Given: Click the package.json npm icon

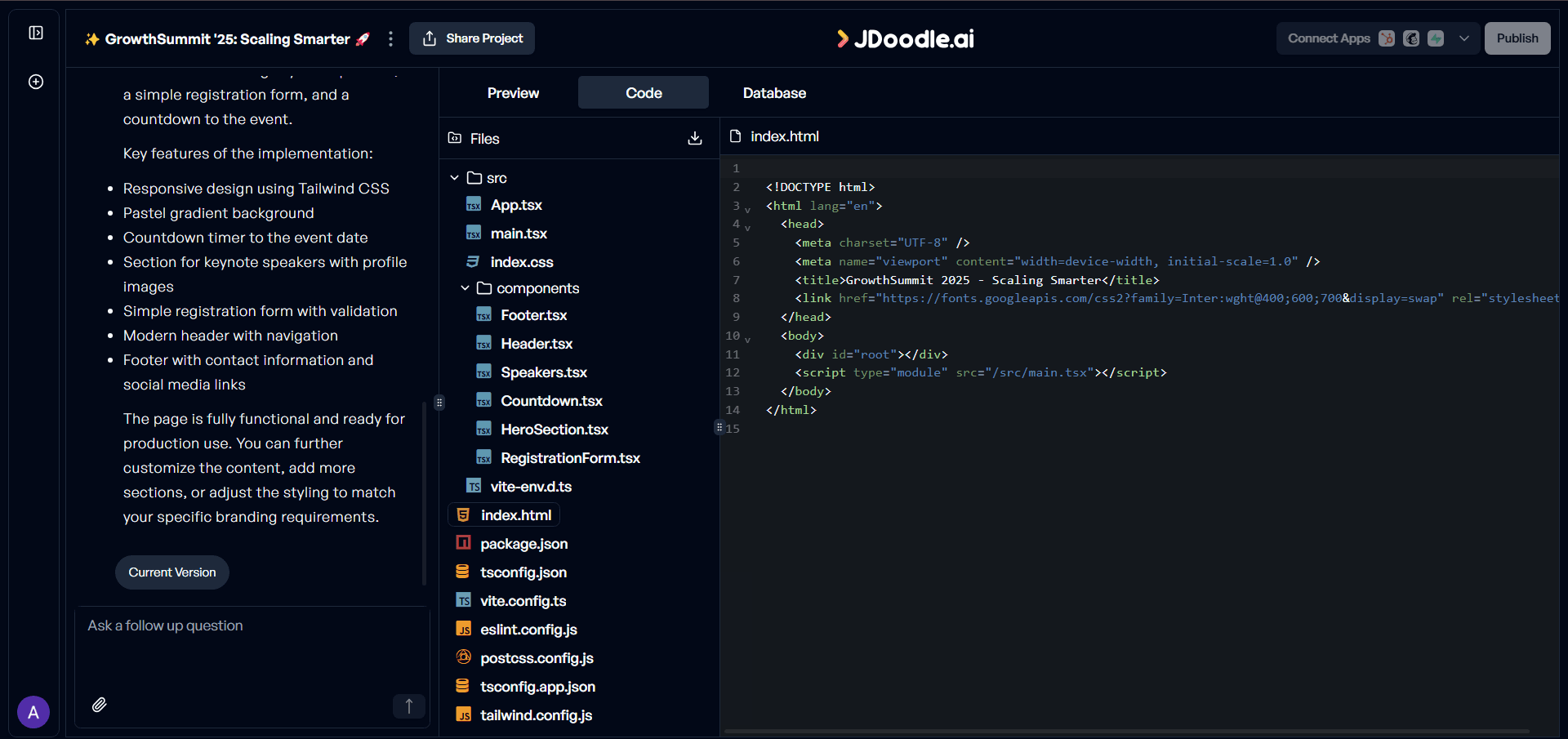Looking at the screenshot, I should [x=463, y=543].
